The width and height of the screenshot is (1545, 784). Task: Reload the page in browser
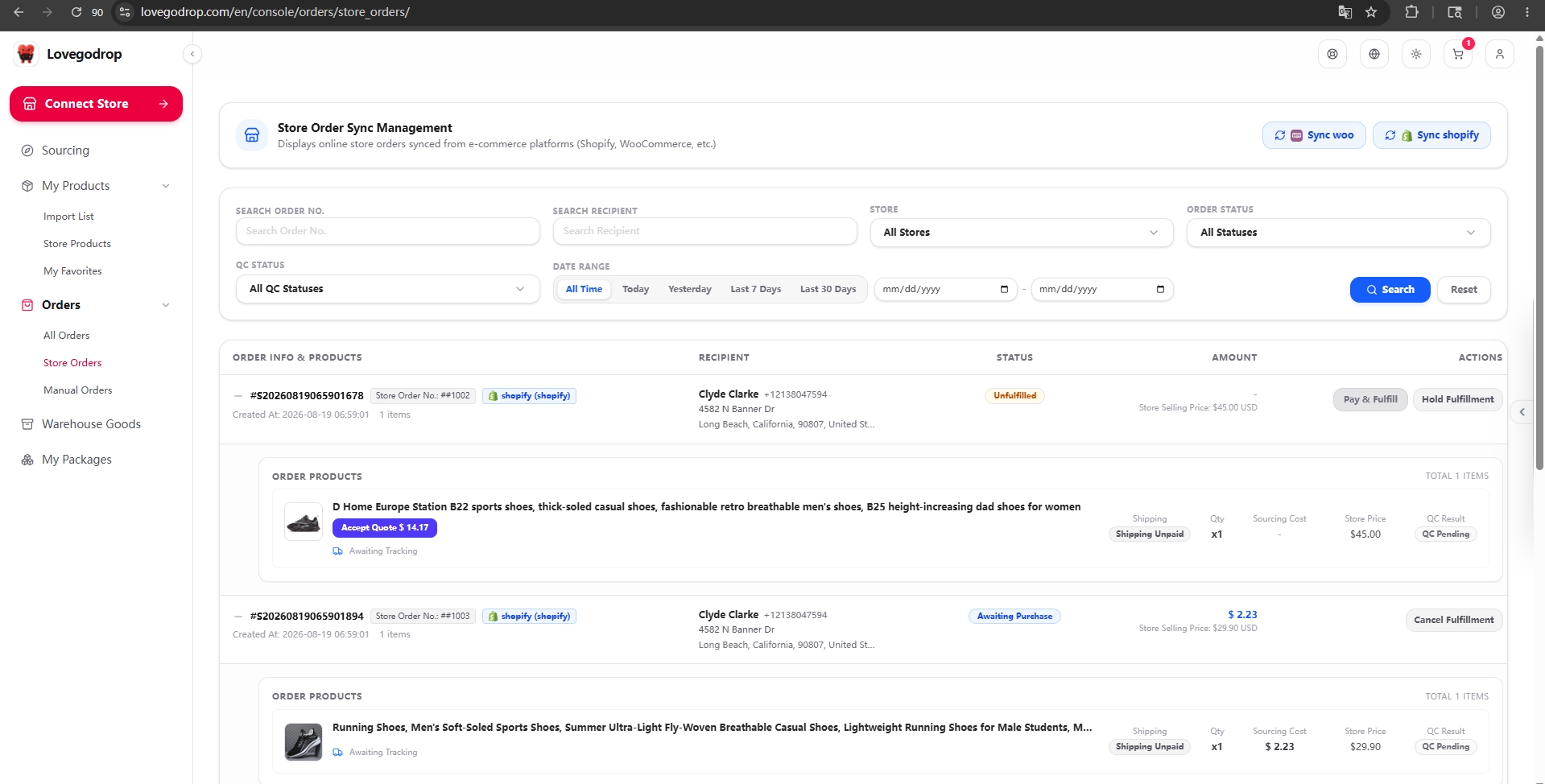76,12
